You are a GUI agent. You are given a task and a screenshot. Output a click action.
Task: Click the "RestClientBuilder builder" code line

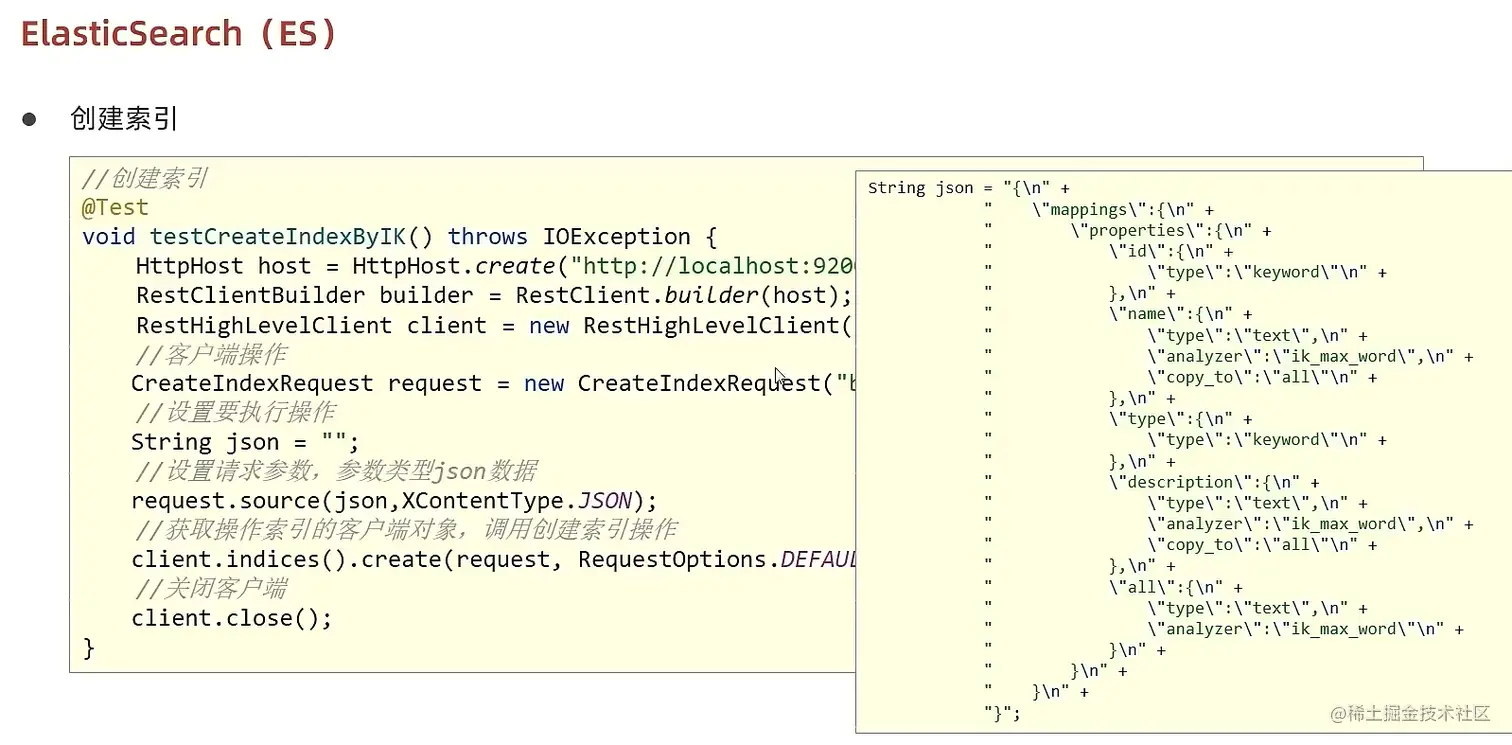click(x=495, y=295)
